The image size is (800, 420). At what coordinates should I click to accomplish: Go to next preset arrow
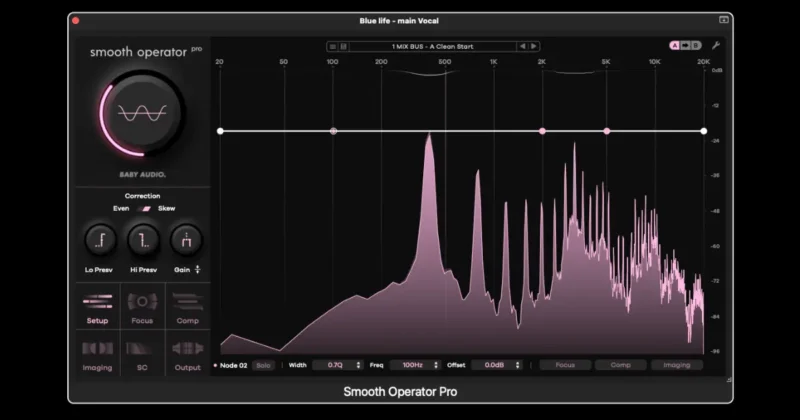[x=534, y=46]
